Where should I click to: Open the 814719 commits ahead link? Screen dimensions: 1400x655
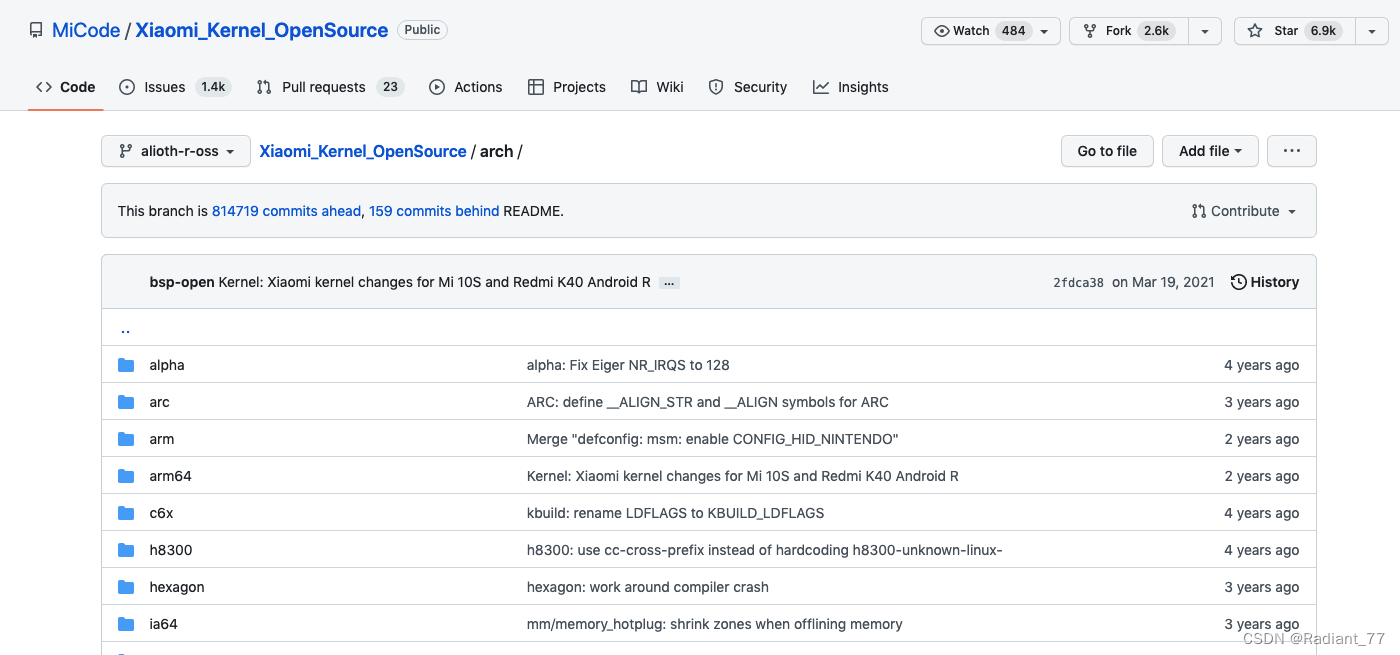286,211
